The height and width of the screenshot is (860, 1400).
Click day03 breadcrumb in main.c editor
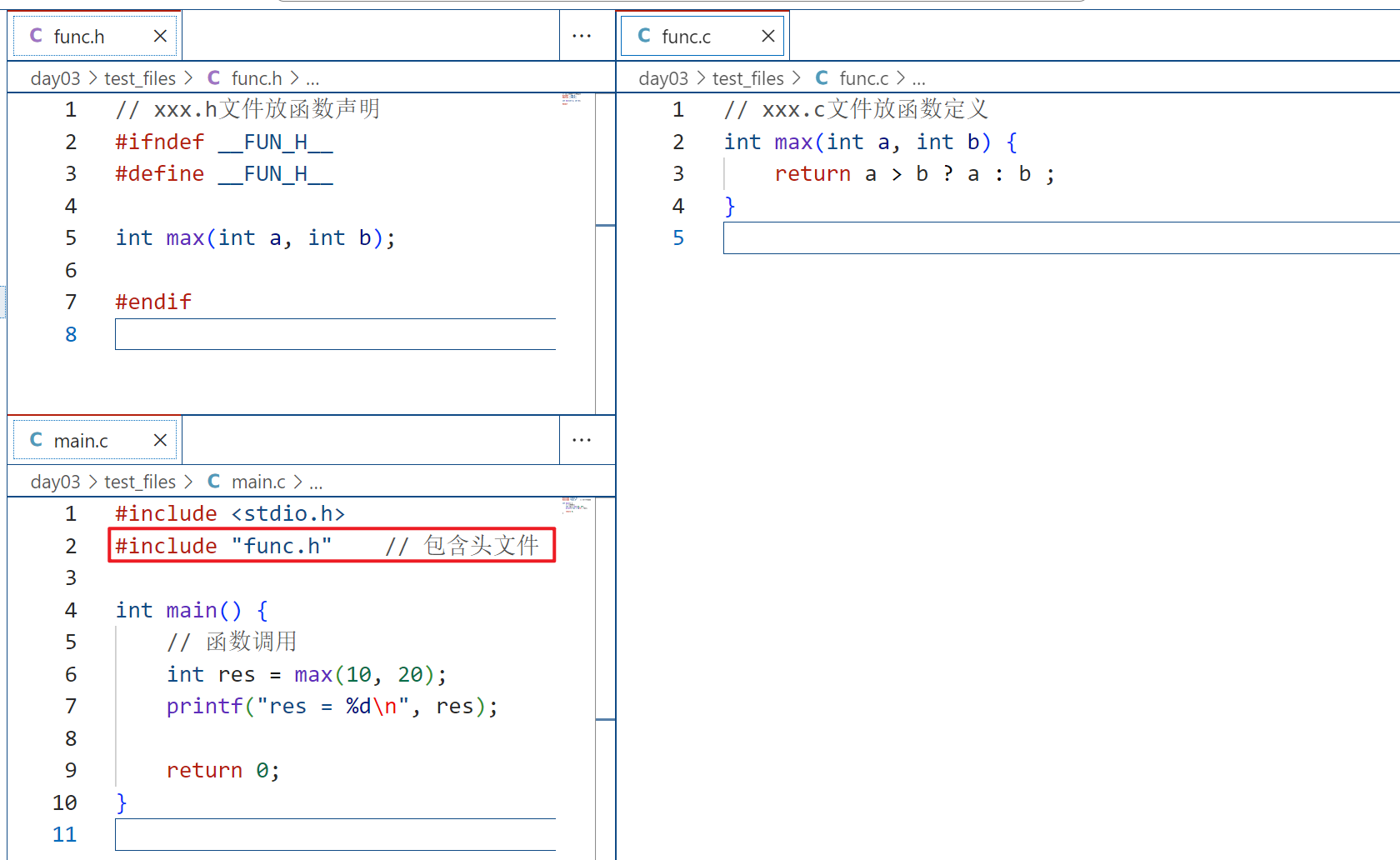(55, 482)
